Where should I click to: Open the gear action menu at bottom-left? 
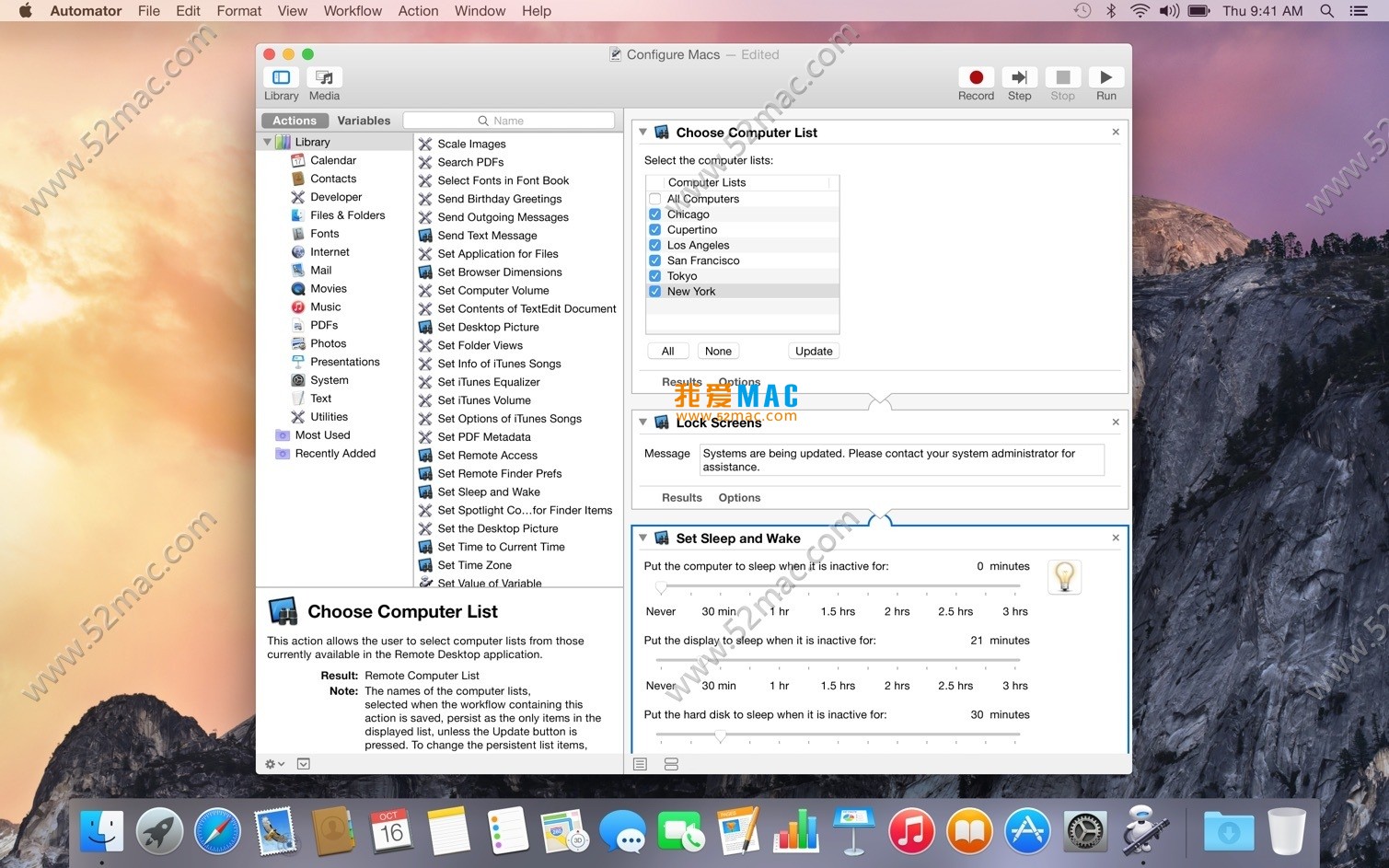coord(273,764)
